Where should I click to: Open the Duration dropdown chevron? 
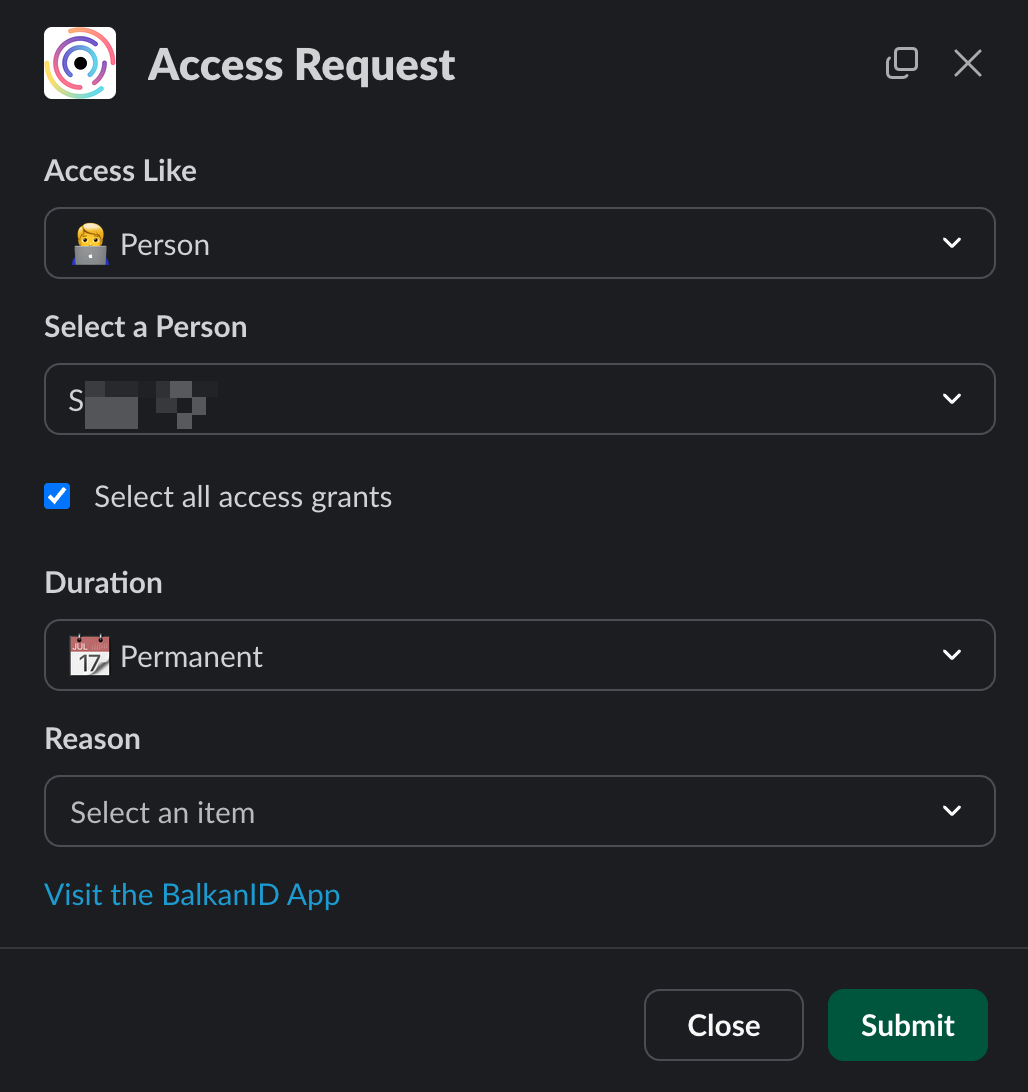tap(951, 655)
